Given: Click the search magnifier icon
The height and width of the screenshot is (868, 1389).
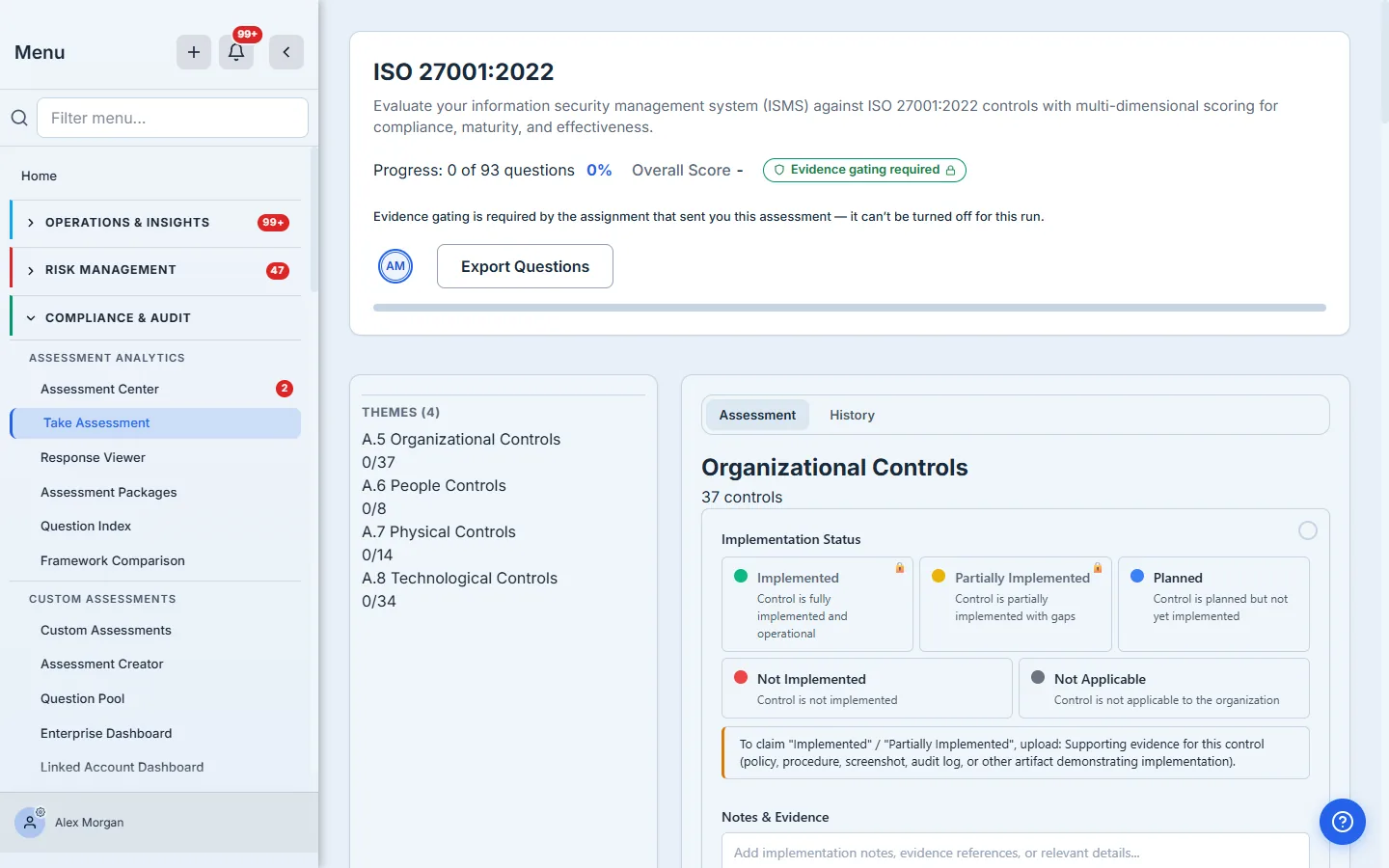Looking at the screenshot, I should (19, 118).
